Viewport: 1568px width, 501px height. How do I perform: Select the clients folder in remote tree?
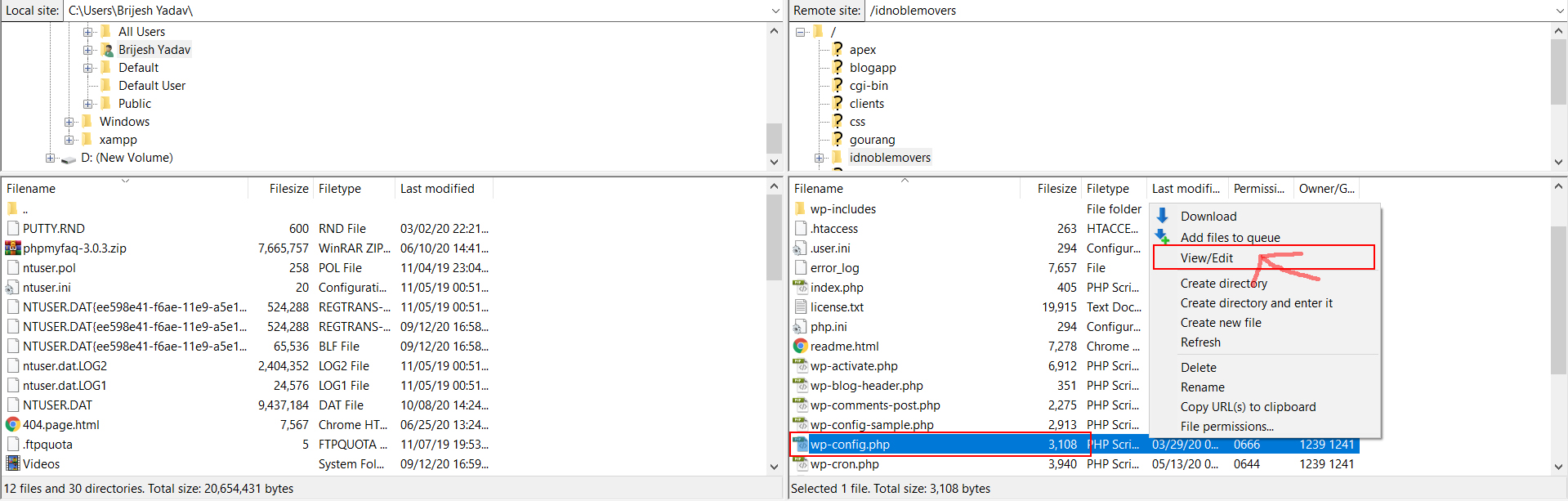[x=866, y=103]
